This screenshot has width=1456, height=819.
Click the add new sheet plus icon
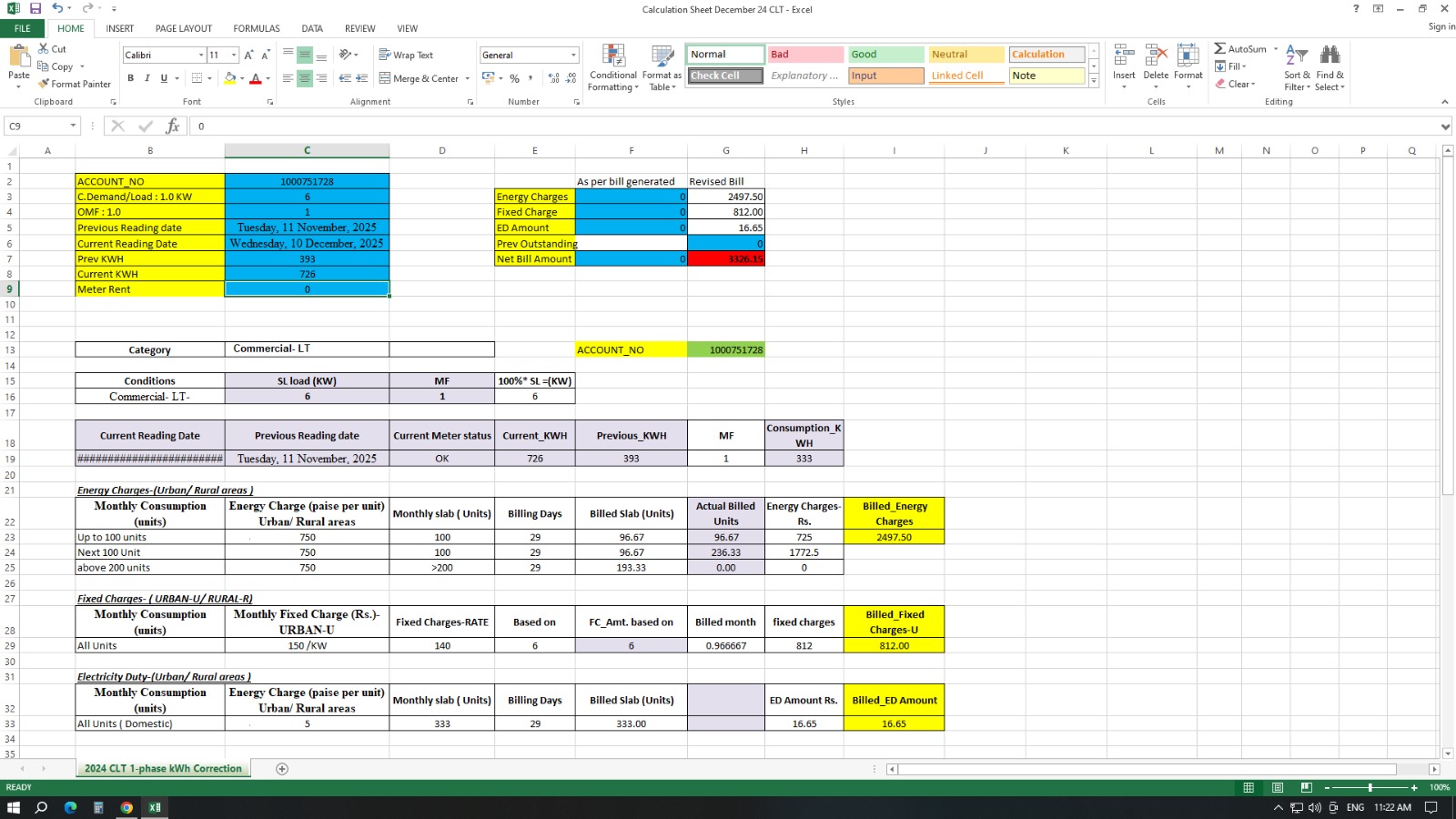coord(282,769)
